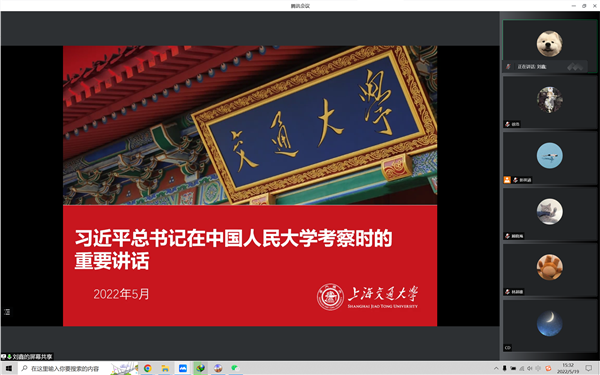The width and height of the screenshot is (600, 375).
Task: Click the orange round icon in system tray
Action: (x=548, y=368)
